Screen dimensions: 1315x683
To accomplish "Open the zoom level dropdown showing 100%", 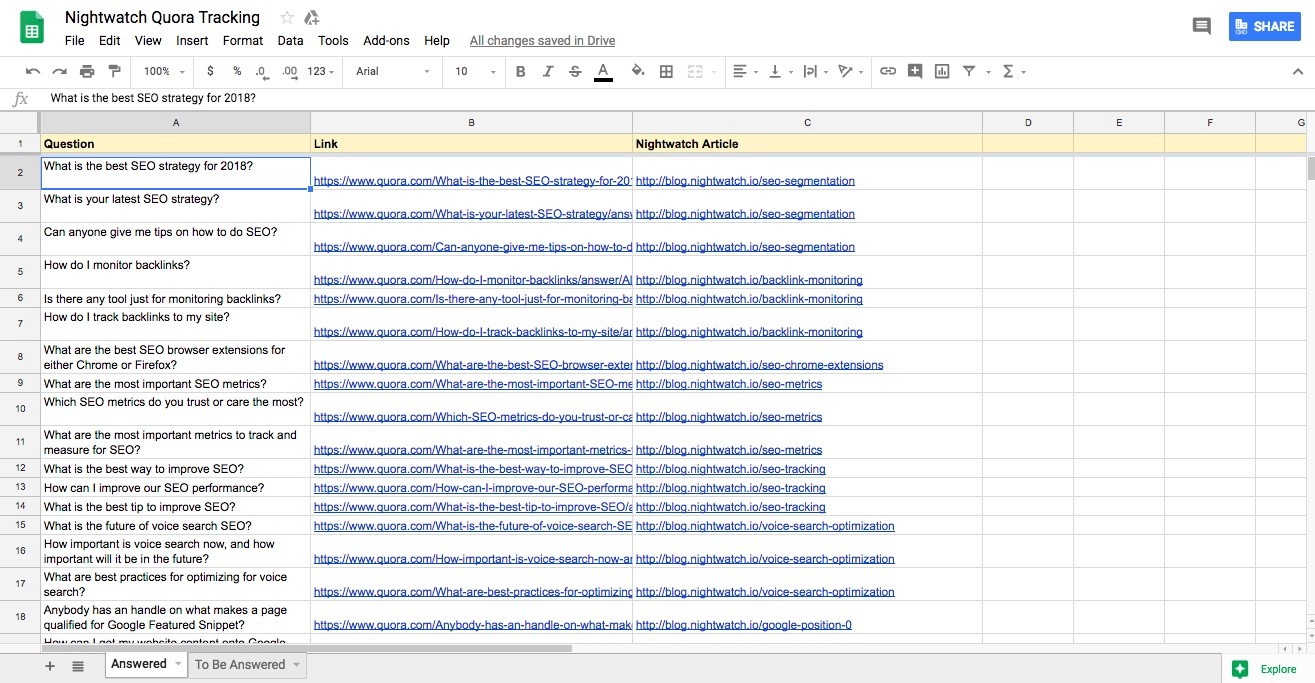I will coord(160,71).
